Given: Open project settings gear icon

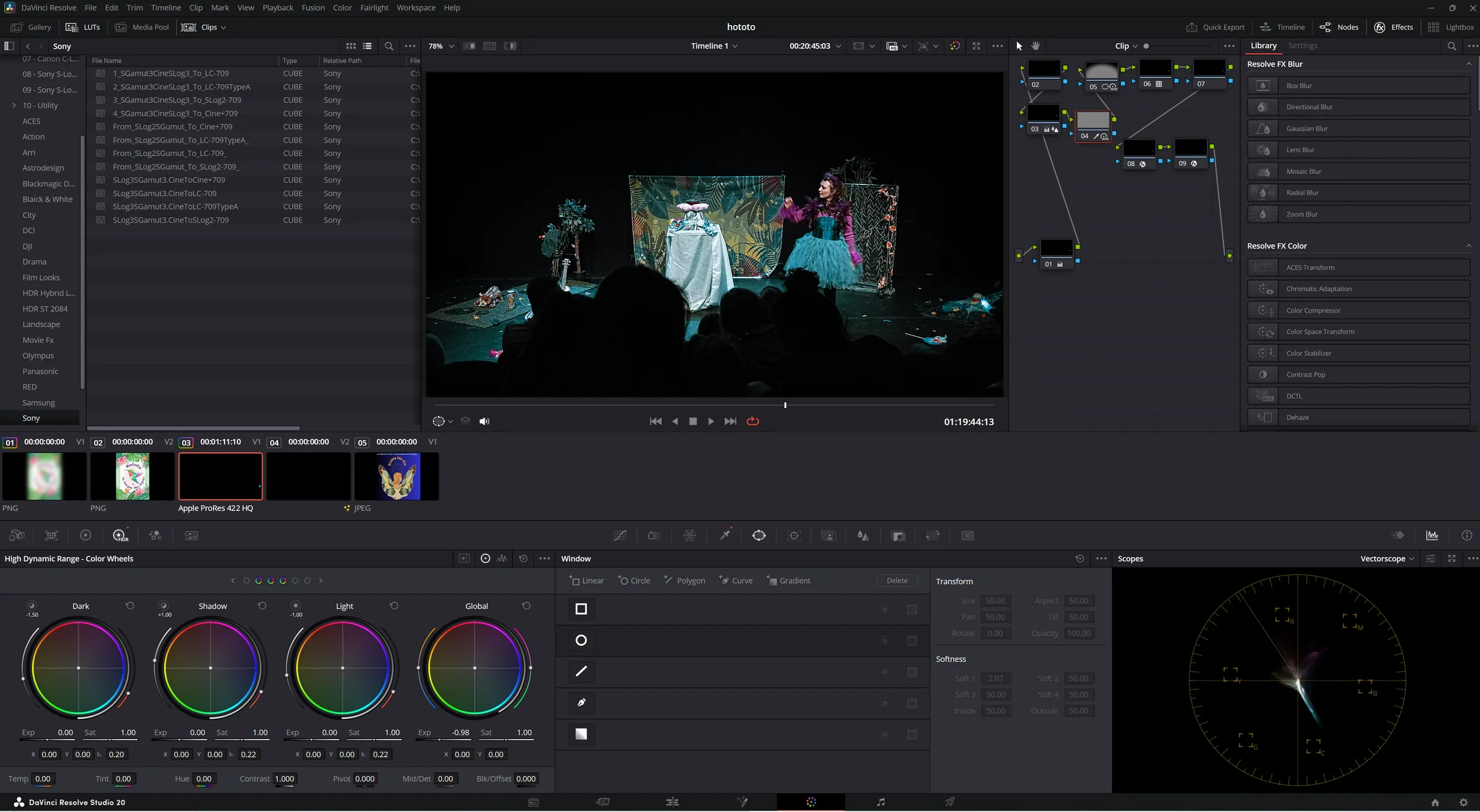Looking at the screenshot, I should 1463,802.
